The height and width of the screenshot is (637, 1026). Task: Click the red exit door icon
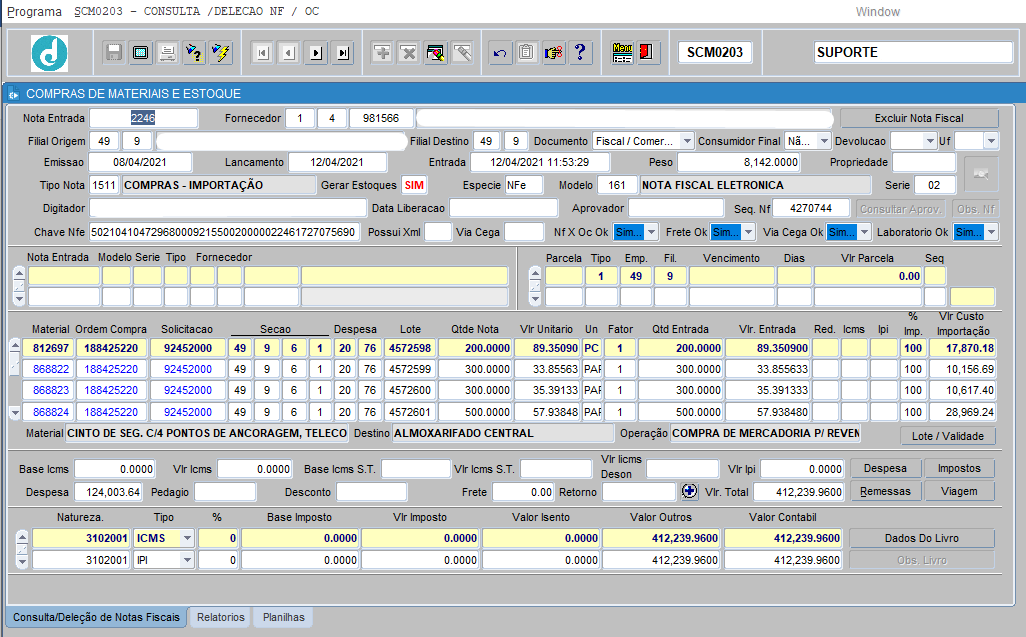click(x=647, y=52)
